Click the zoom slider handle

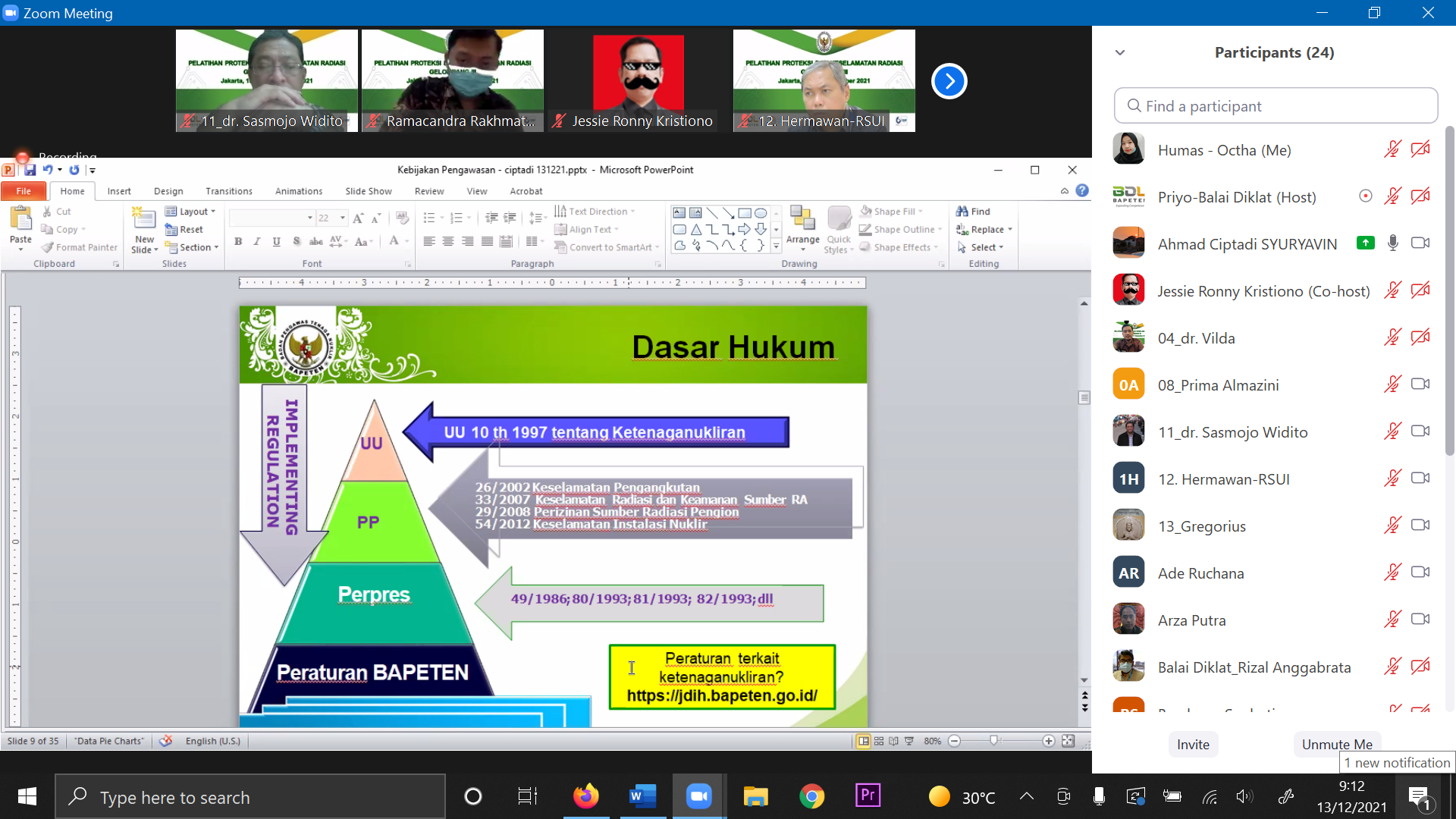pos(993,741)
